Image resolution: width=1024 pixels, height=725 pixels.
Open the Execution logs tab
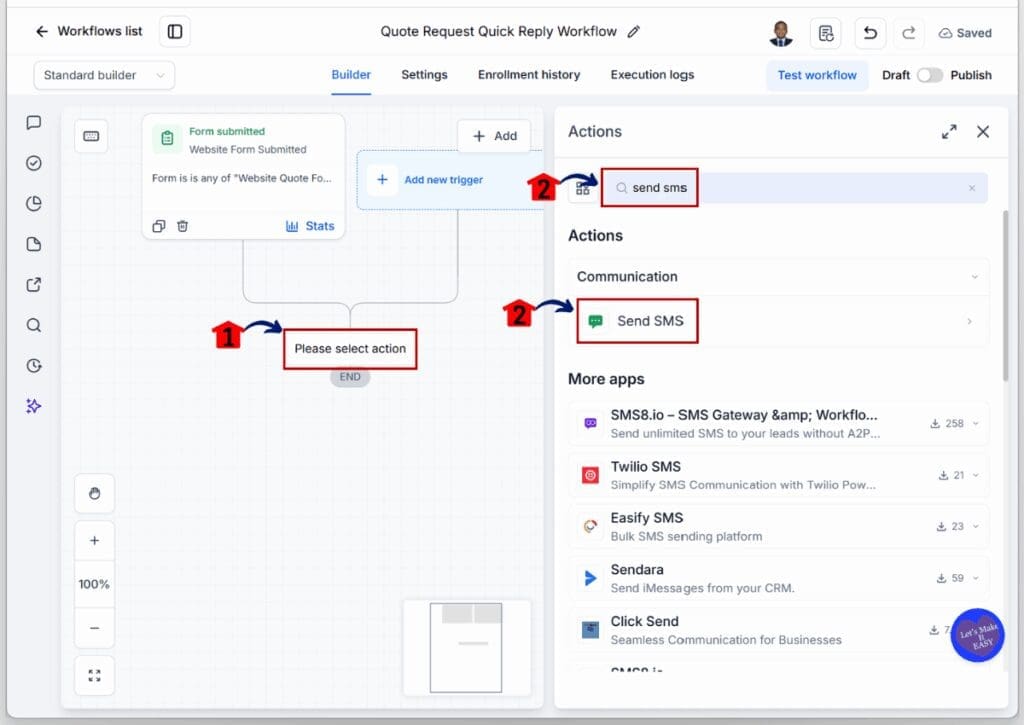(x=652, y=75)
